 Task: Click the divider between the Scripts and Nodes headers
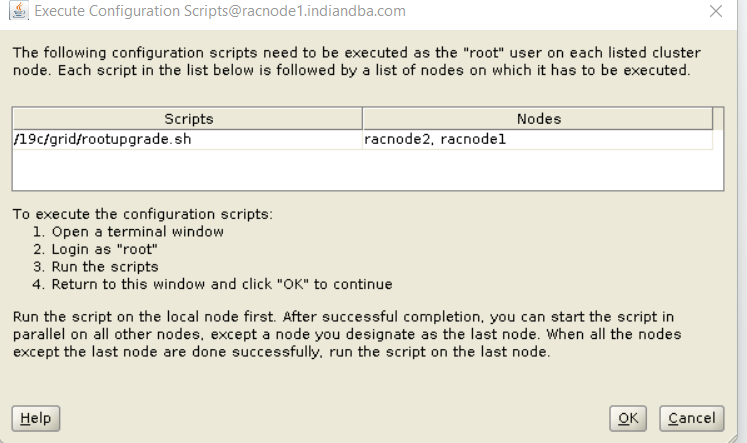point(363,119)
